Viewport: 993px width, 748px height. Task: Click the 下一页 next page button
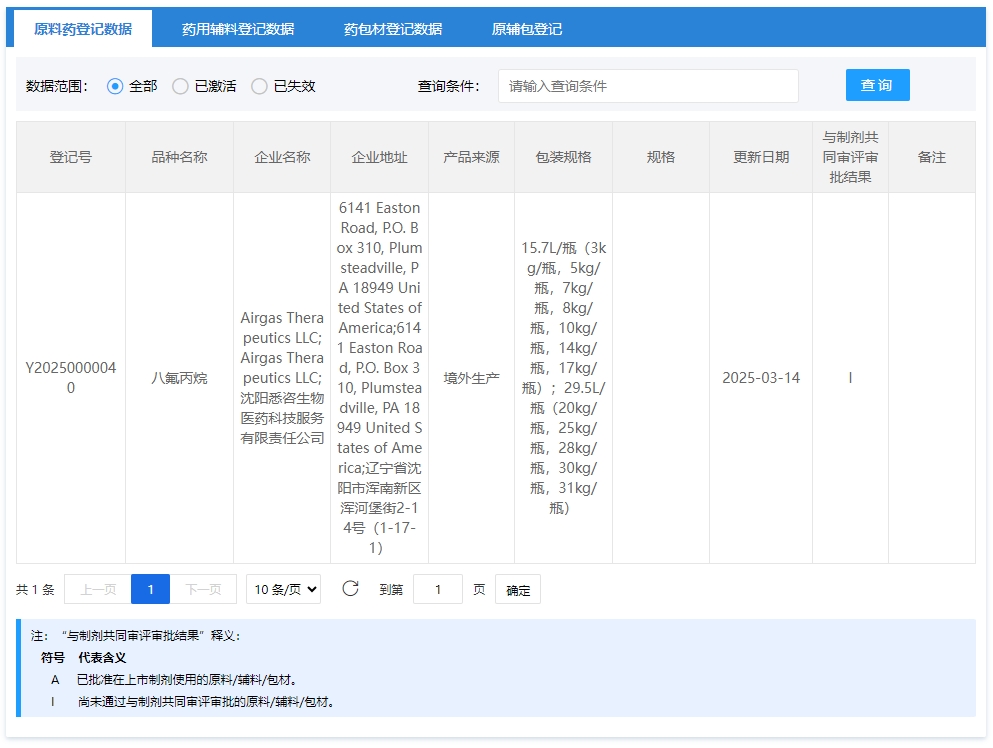coord(203,590)
